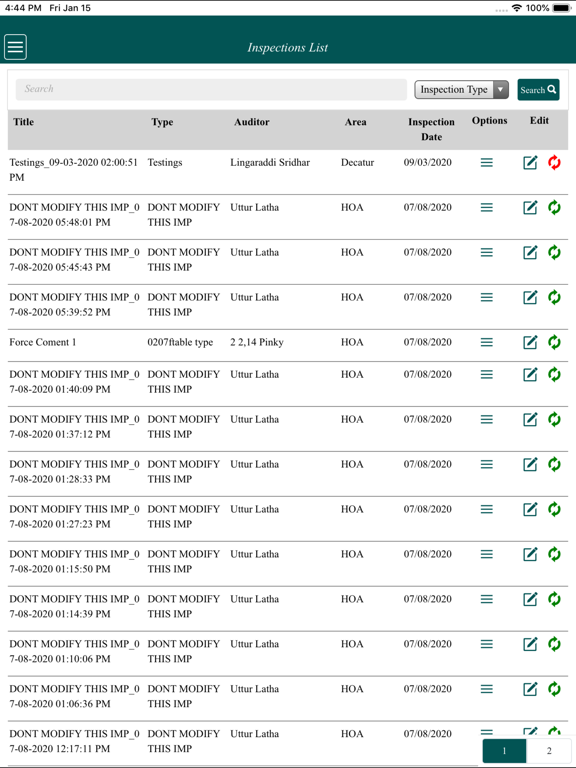Edit the Testings_09-03-2020 inspection
Screen dimensions: 576x768
tap(530, 162)
